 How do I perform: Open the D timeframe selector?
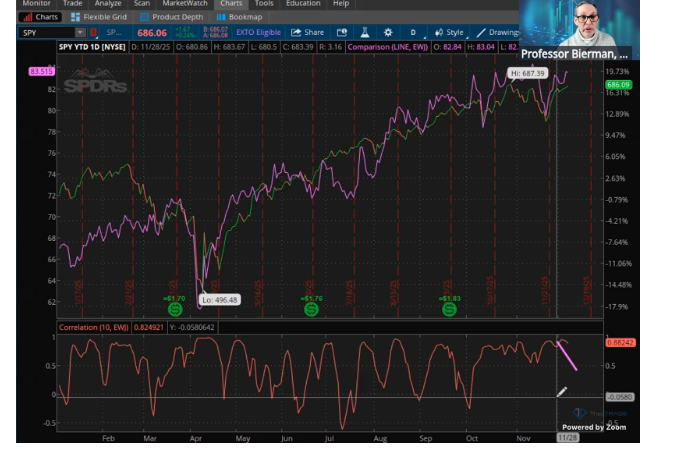(412, 33)
